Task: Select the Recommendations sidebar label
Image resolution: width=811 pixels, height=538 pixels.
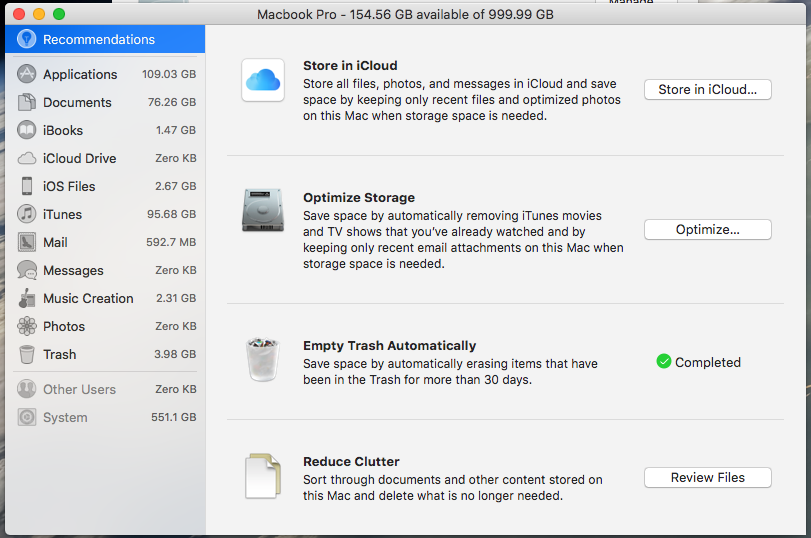Action: click(99, 39)
